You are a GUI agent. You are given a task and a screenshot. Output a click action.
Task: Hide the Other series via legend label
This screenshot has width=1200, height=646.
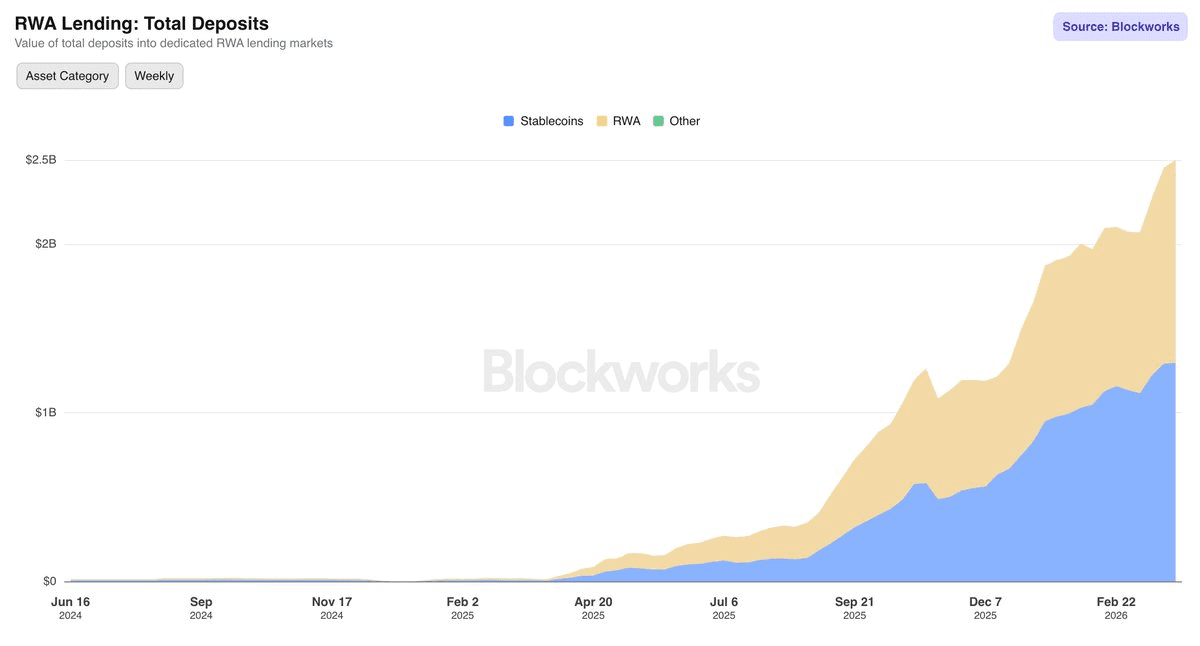pyautogui.click(x=684, y=121)
